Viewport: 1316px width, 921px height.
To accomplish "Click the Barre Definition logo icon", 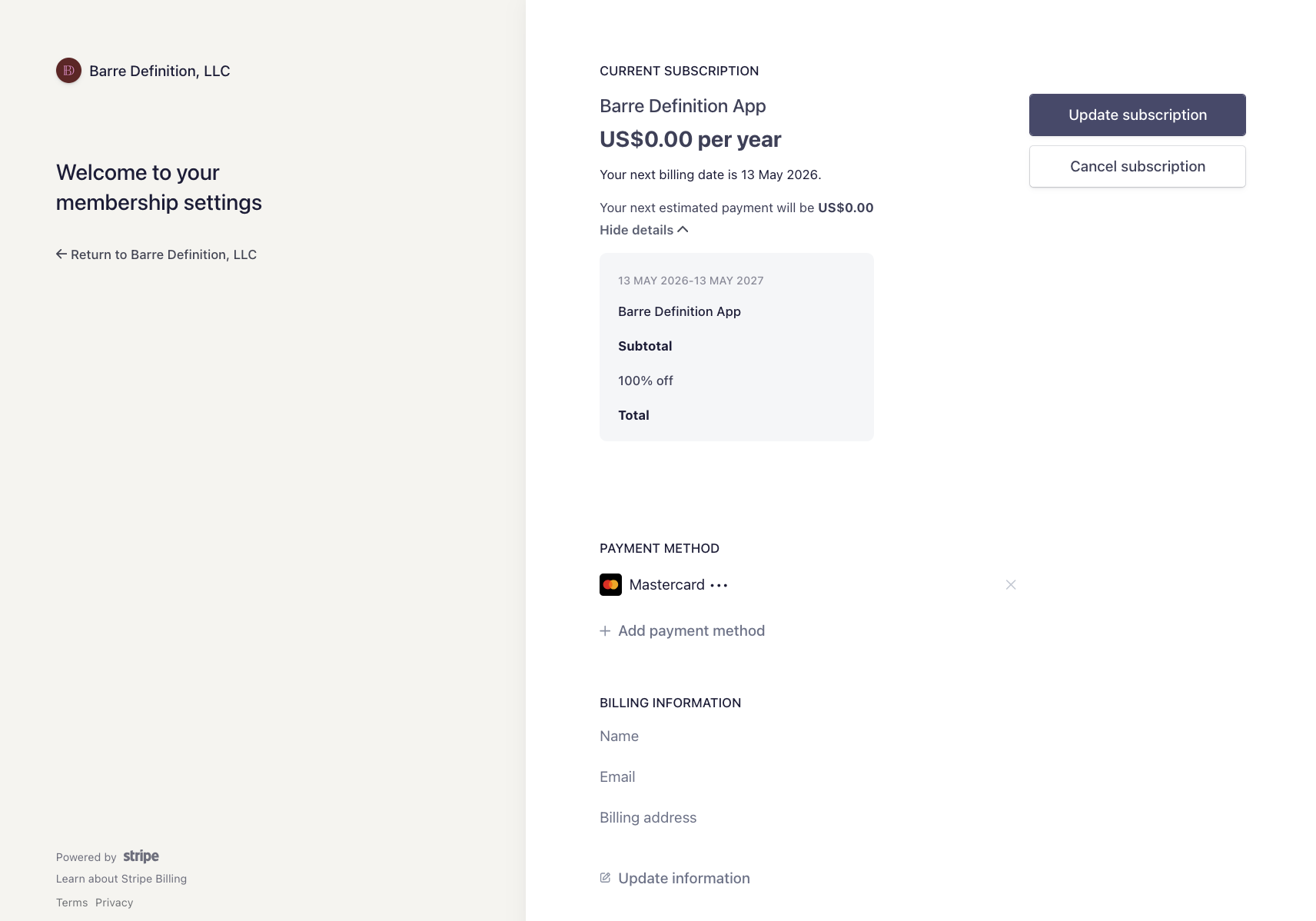I will click(68, 71).
